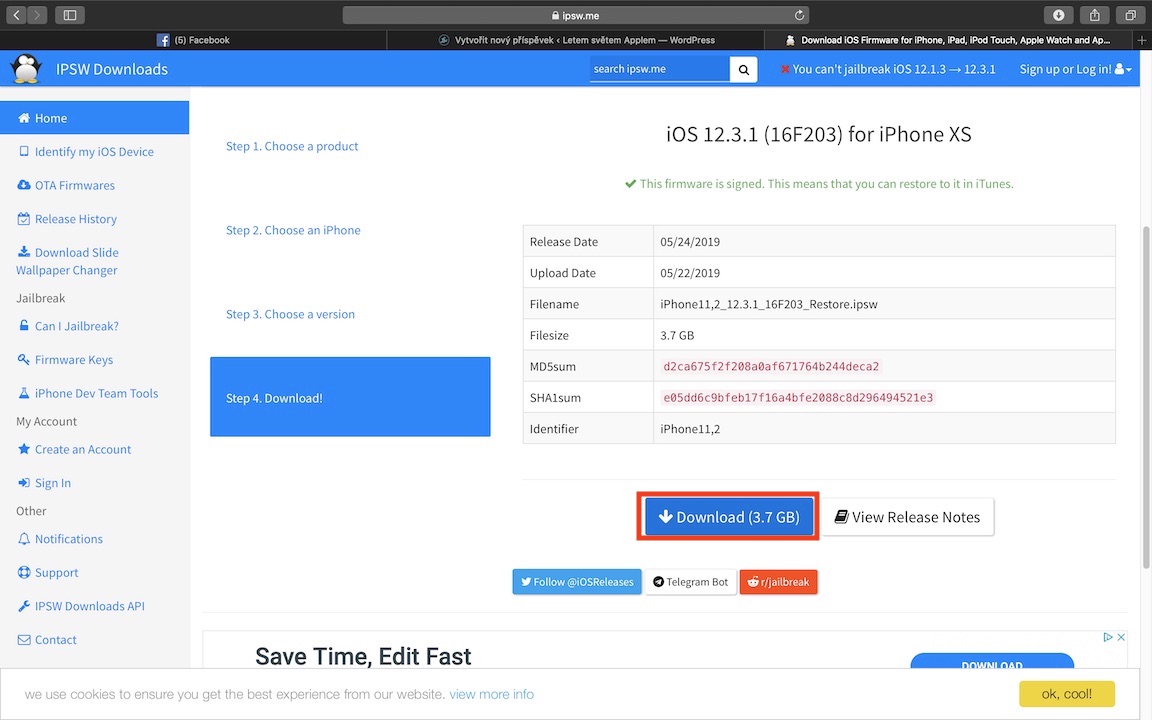Image resolution: width=1152 pixels, height=720 pixels.
Task: Switch to the Facebook tab
Action: (x=193, y=40)
